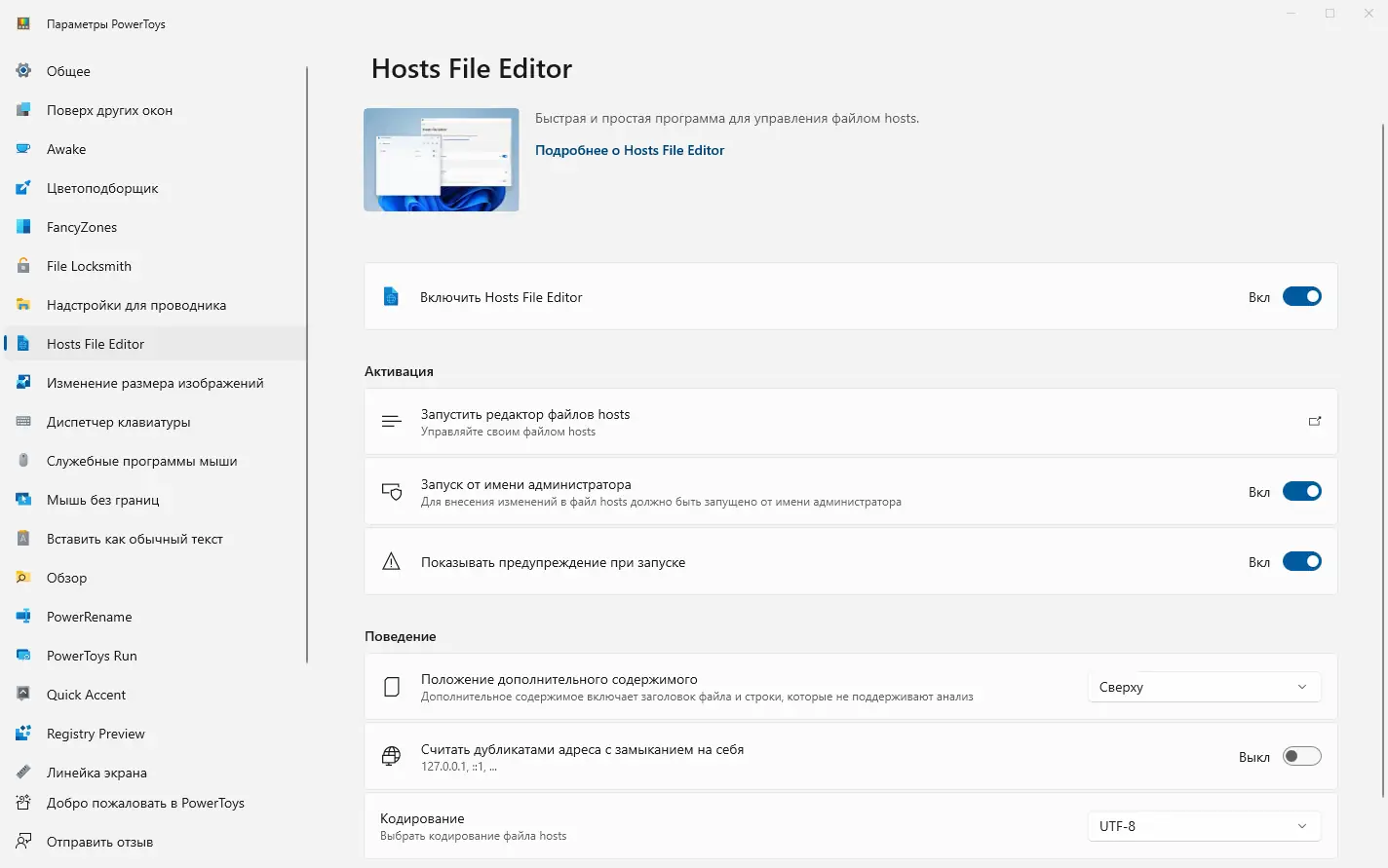Open Keyboard Manager (Диспетчер клавиатуры) icon

tap(23, 422)
